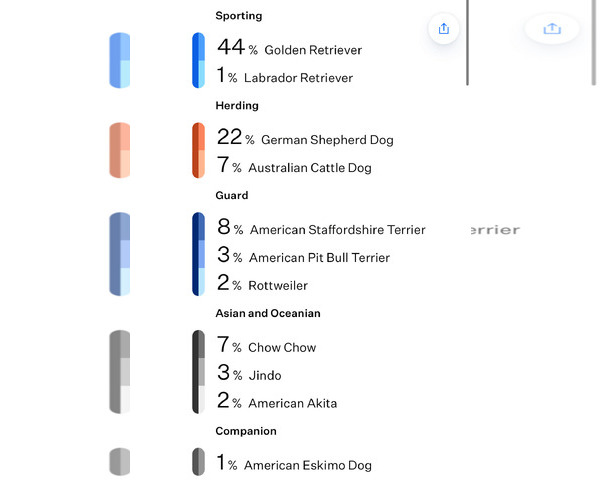Click the blue Sporting group color bar
This screenshot has height=500, width=600.
(198, 60)
